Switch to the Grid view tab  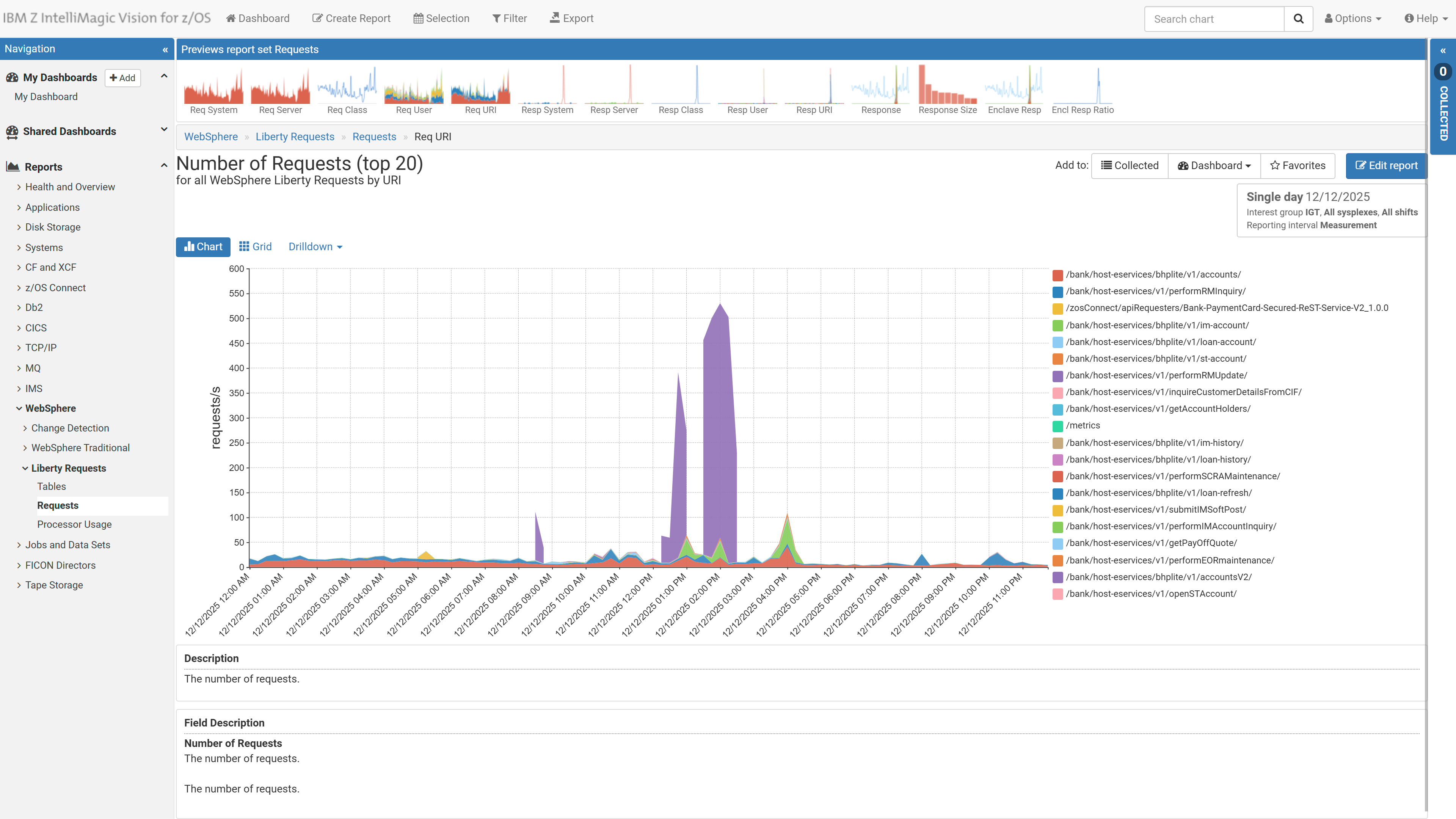(x=256, y=247)
